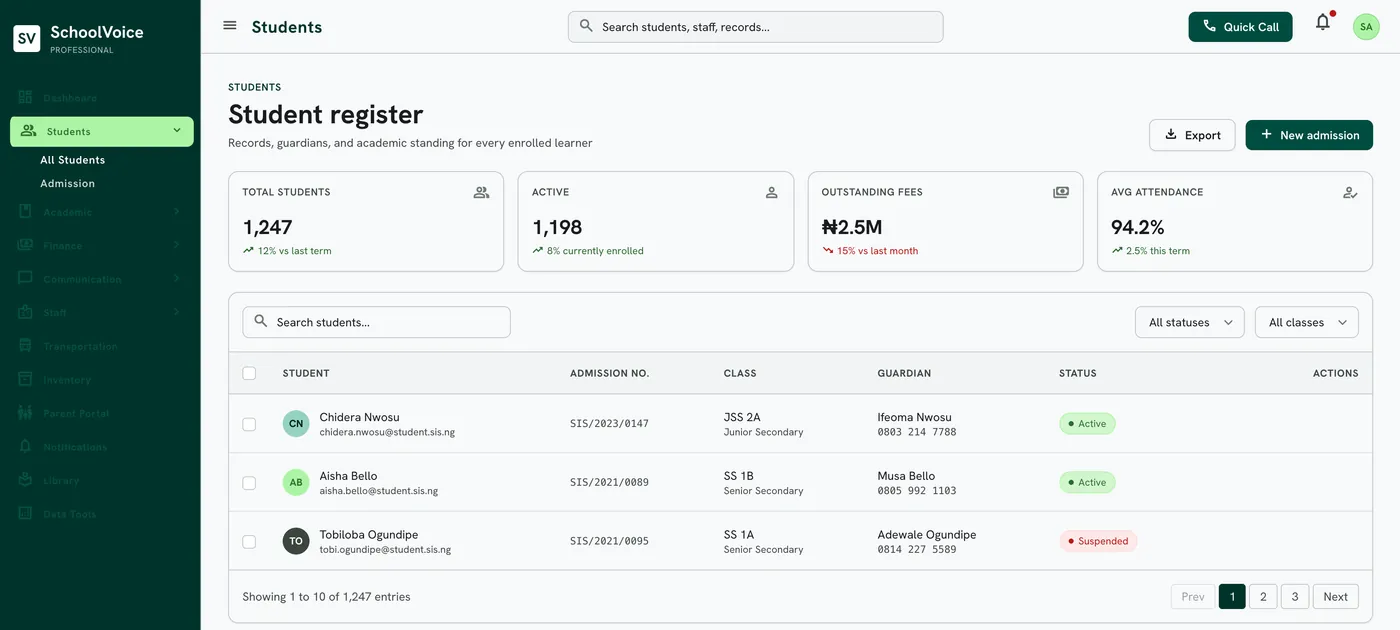Viewport: 1400px width, 630px height.
Task: Click the Notifications bell in sidebar
Action: (26, 447)
